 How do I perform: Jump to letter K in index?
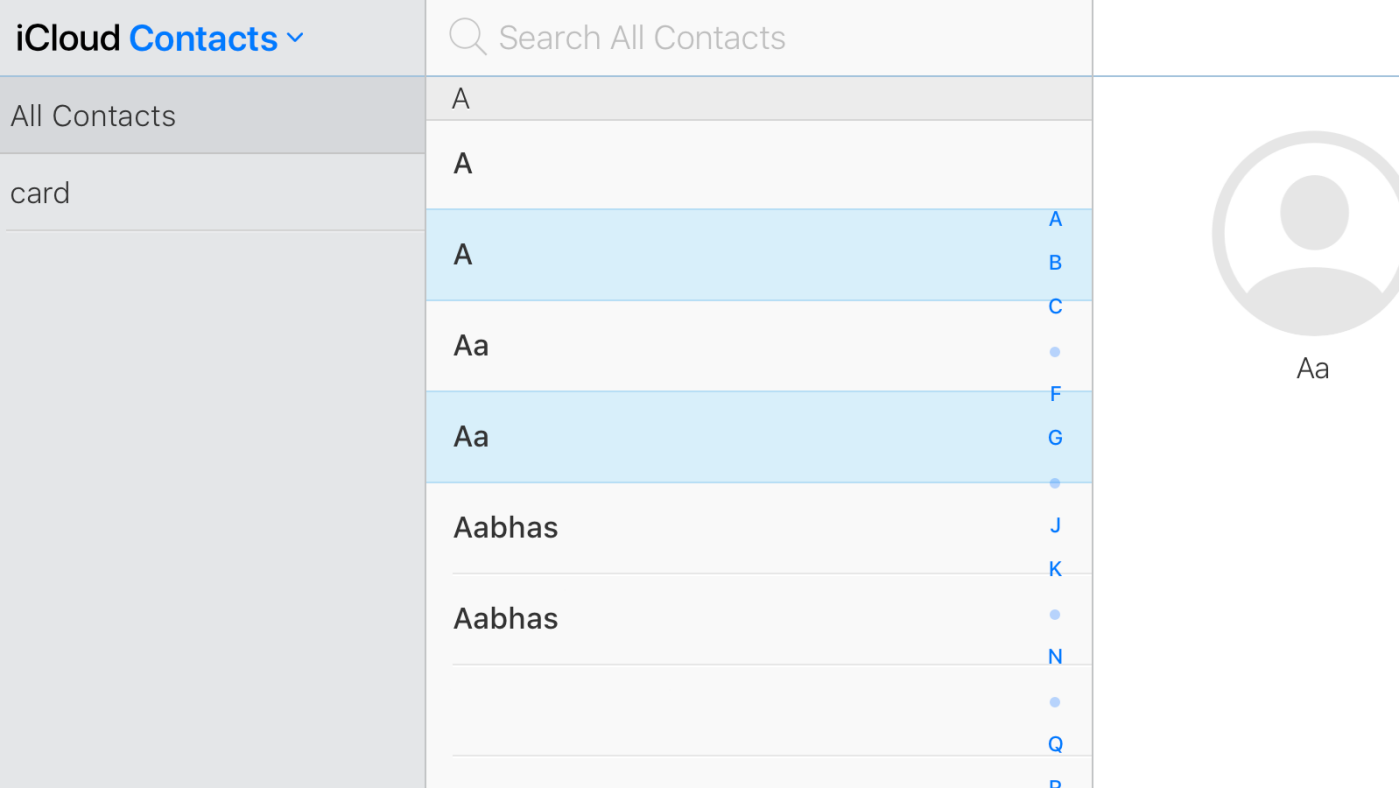click(x=1055, y=569)
